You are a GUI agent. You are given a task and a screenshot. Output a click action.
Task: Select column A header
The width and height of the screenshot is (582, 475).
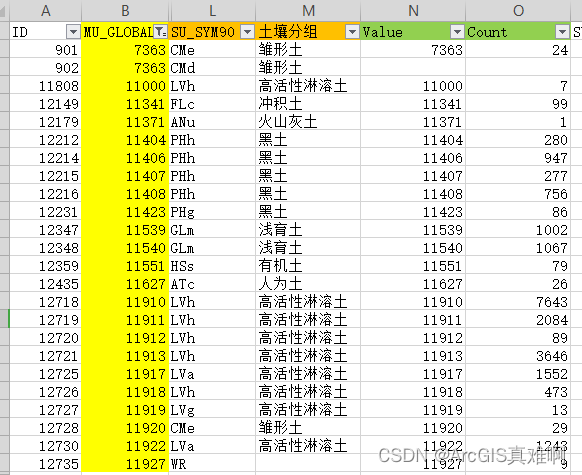click(46, 10)
